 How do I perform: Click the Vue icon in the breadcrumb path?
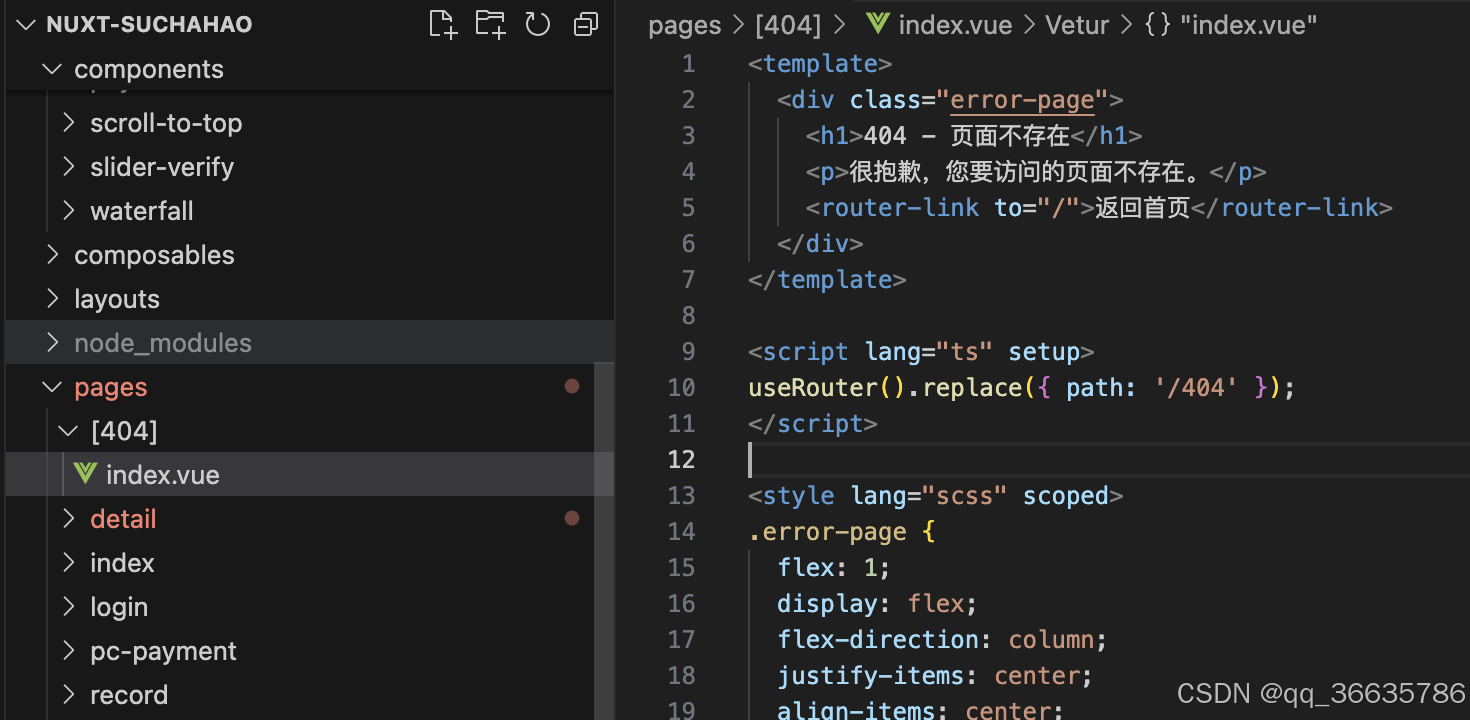pyautogui.click(x=878, y=25)
